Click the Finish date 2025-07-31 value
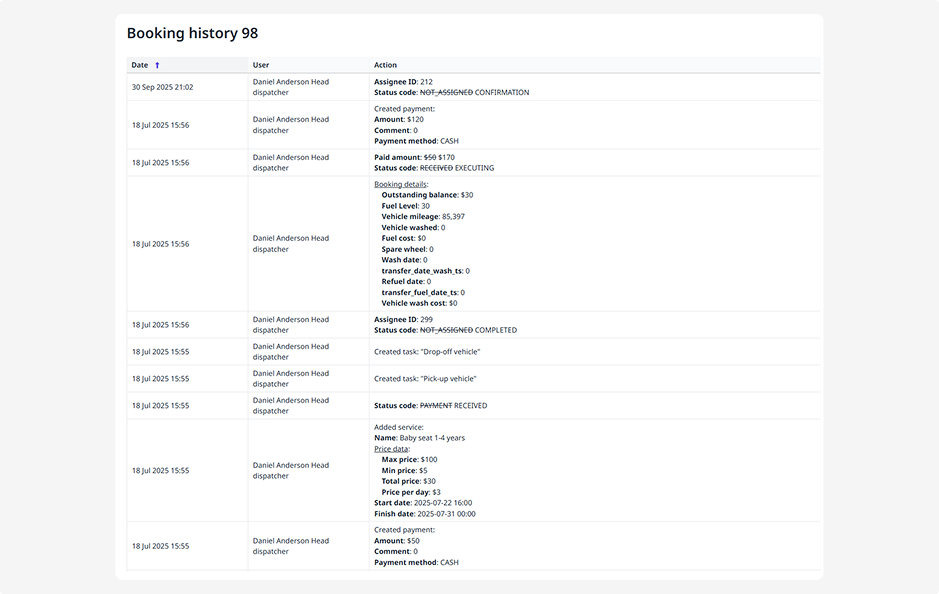 pyautogui.click(x=444, y=514)
